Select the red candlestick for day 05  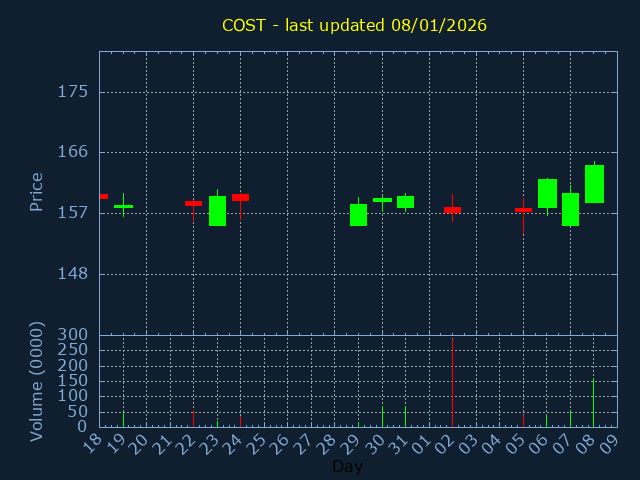click(523, 210)
